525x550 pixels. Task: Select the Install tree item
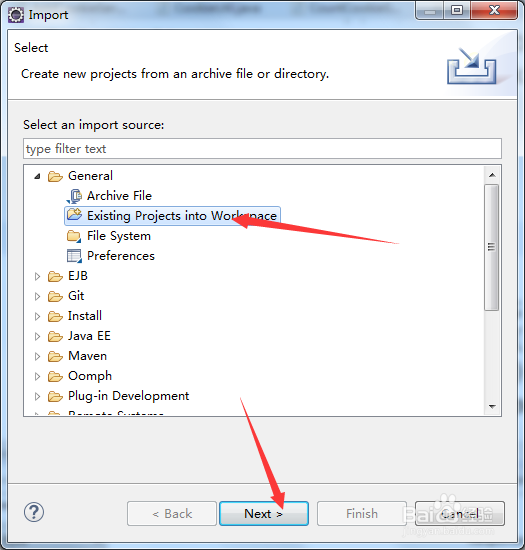point(85,316)
